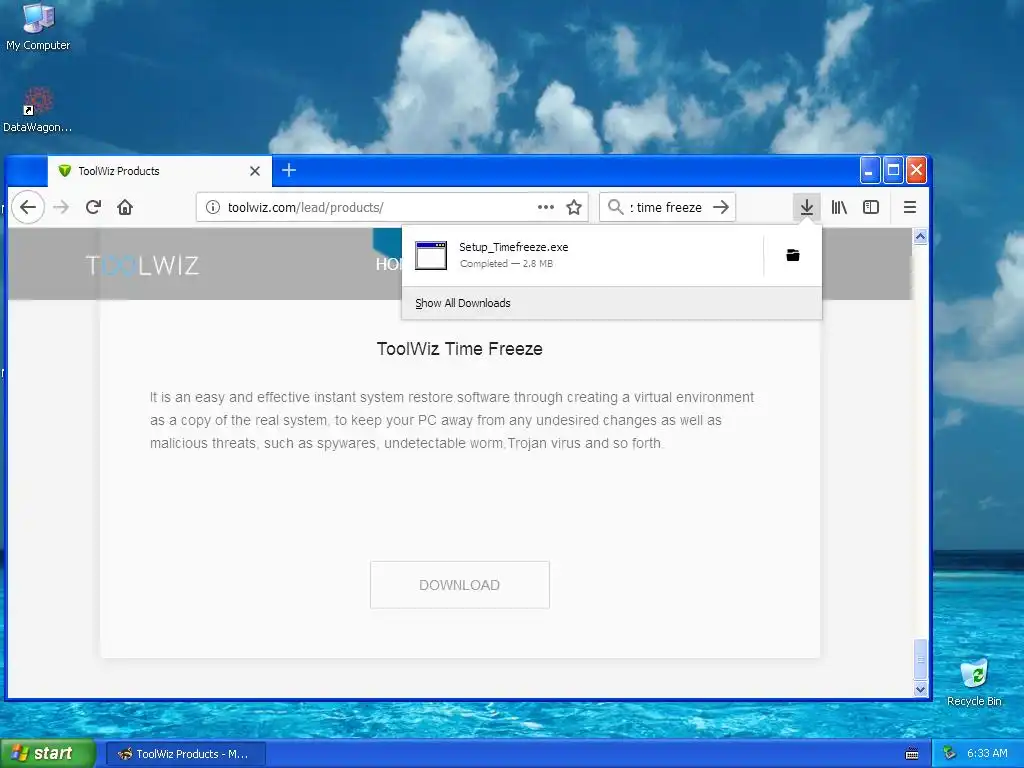
Task: Select the DataWagon desktop shortcut
Action: click(37, 110)
